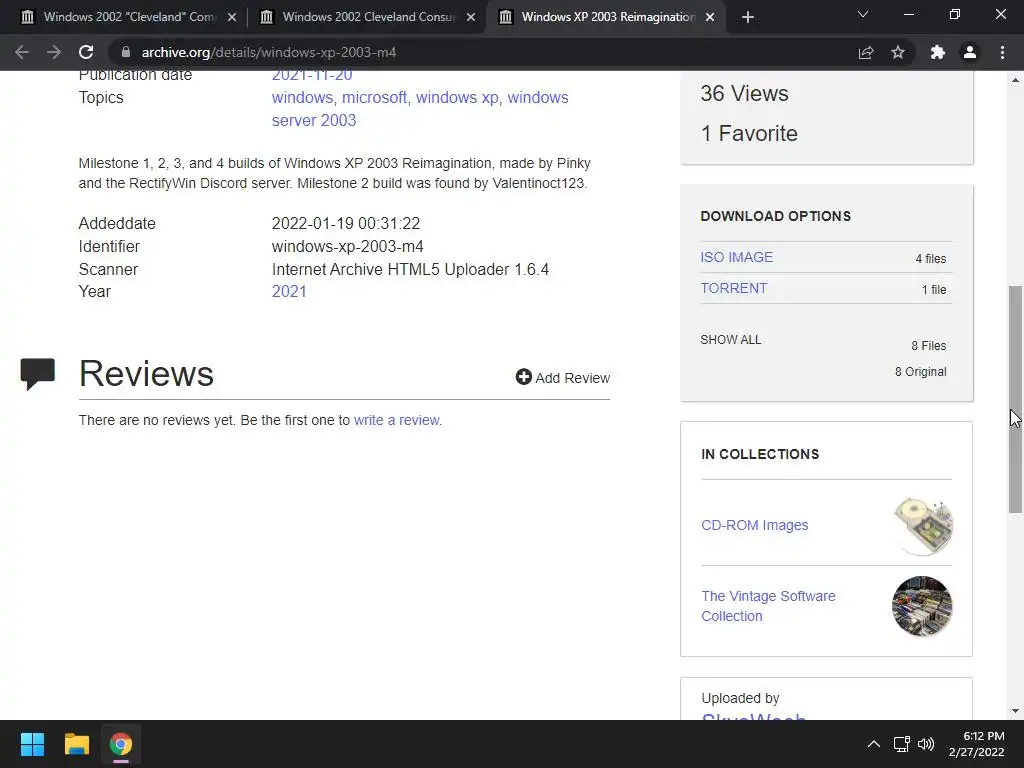
Task: Click the Addeddate value 2022-01-19 00:31:22
Action: (x=345, y=223)
